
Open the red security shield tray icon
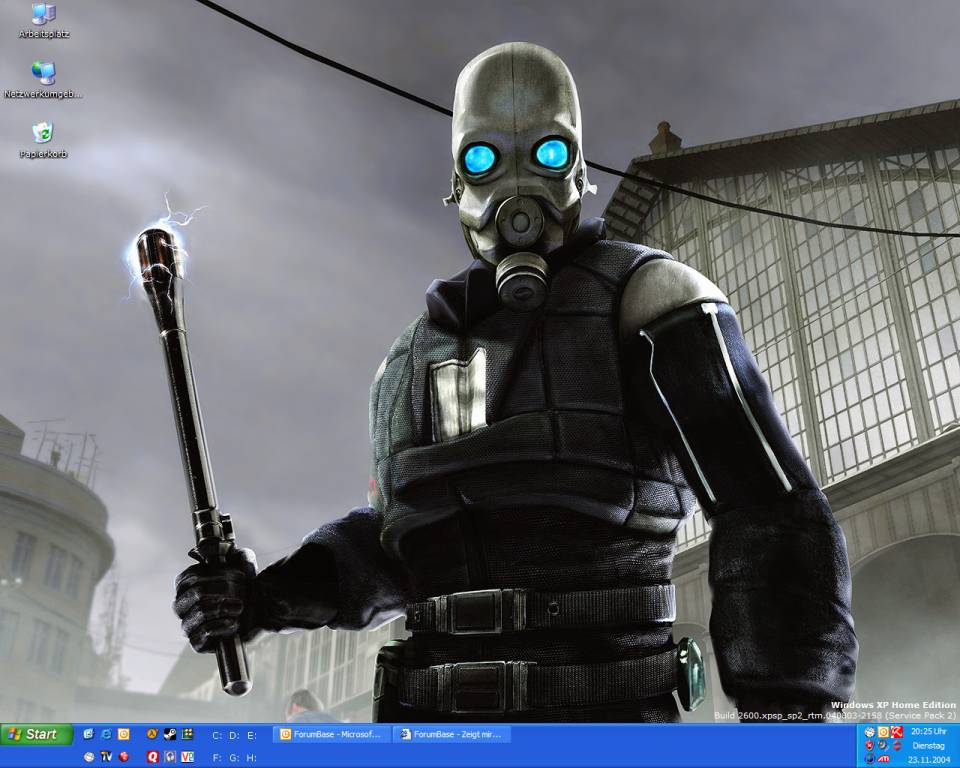[x=869, y=745]
